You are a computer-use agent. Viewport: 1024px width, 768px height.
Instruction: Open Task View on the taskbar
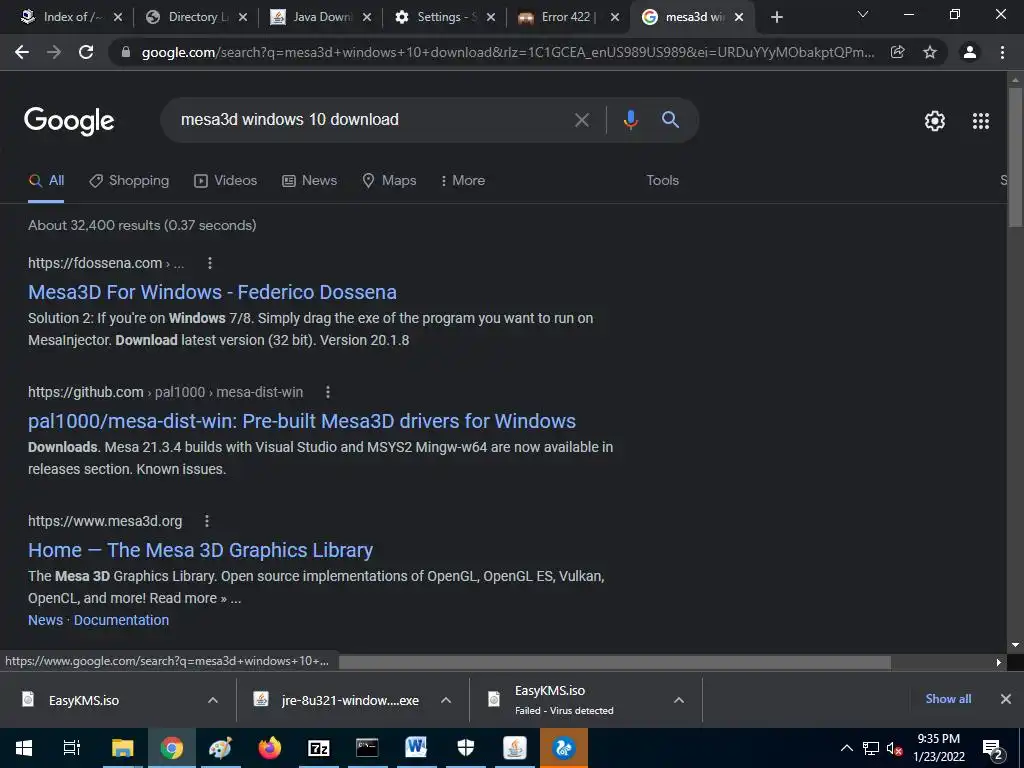point(72,748)
